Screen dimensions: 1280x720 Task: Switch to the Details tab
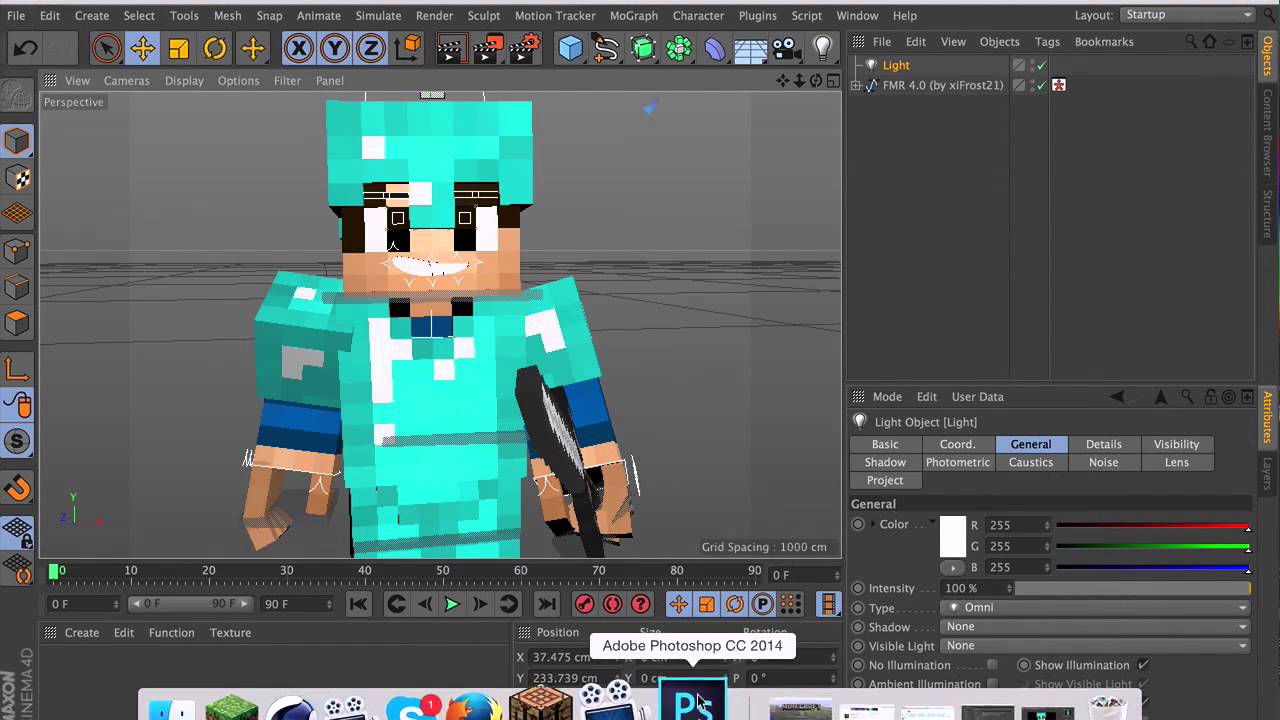point(1103,445)
